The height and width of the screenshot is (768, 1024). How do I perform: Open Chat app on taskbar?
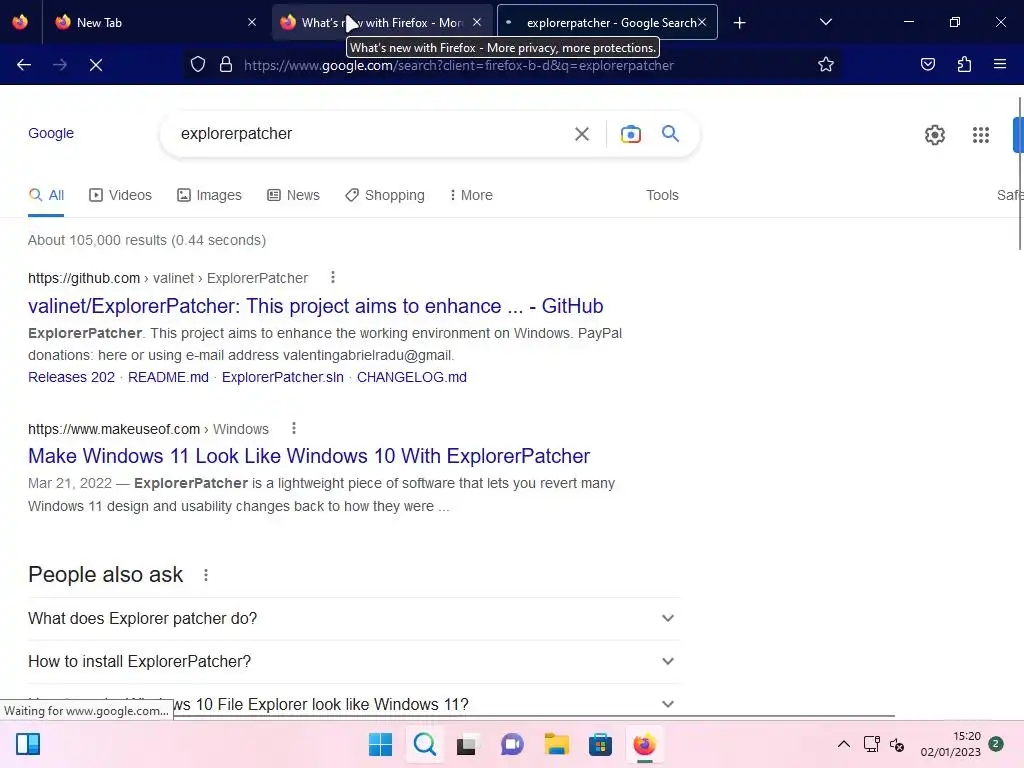coord(512,744)
